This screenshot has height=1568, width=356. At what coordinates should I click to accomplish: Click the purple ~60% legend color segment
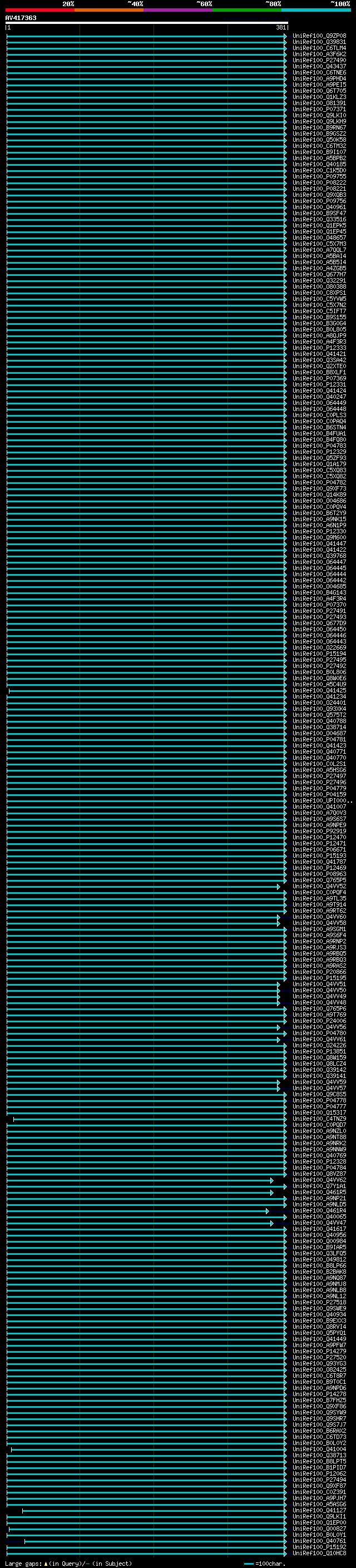tap(177, 10)
